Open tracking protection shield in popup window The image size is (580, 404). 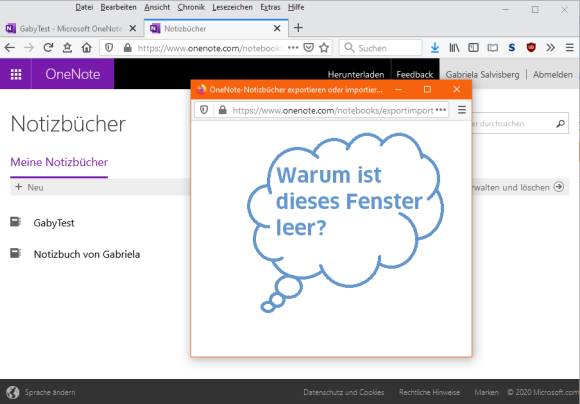pos(204,110)
